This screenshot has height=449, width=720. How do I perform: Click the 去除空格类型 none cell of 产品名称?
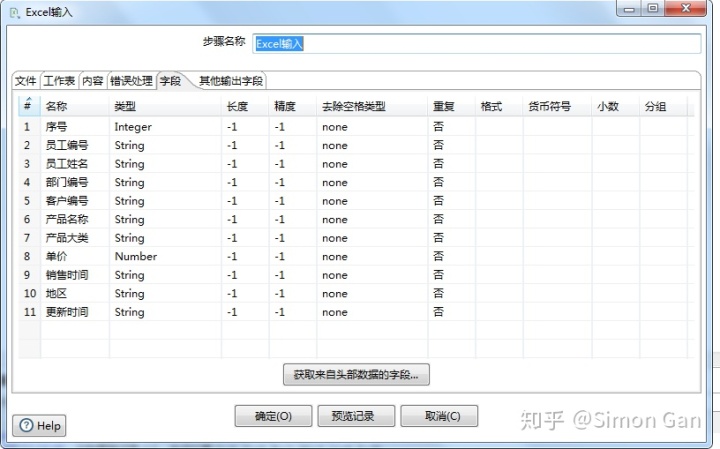[372, 219]
